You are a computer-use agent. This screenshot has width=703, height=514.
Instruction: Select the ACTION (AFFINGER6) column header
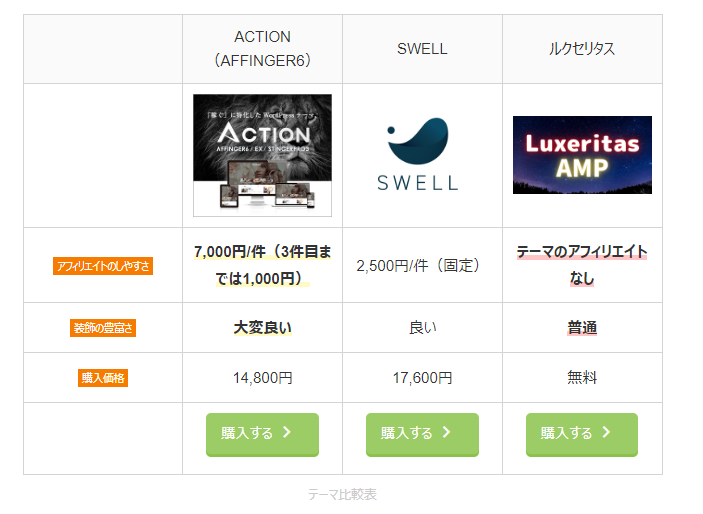coord(262,48)
